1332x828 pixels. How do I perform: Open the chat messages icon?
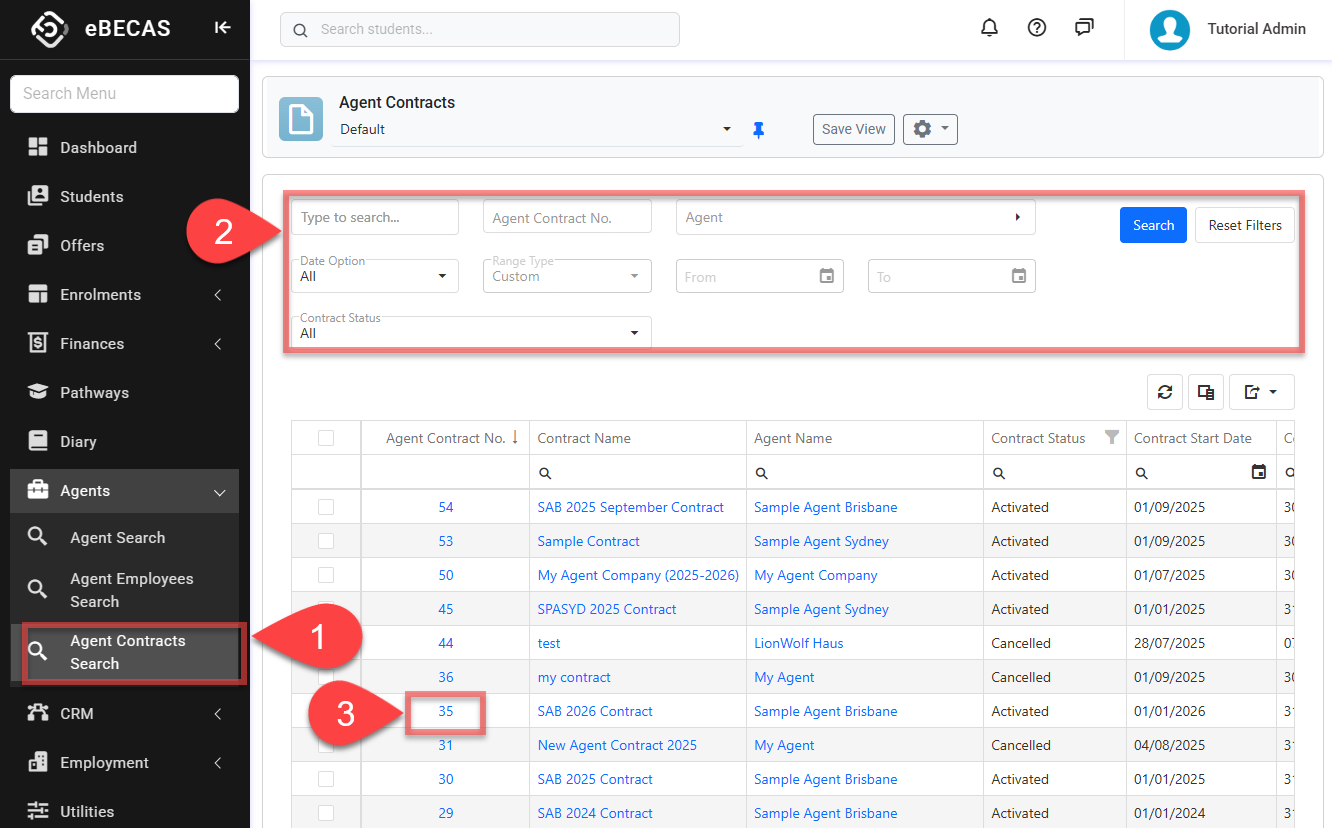point(1084,28)
